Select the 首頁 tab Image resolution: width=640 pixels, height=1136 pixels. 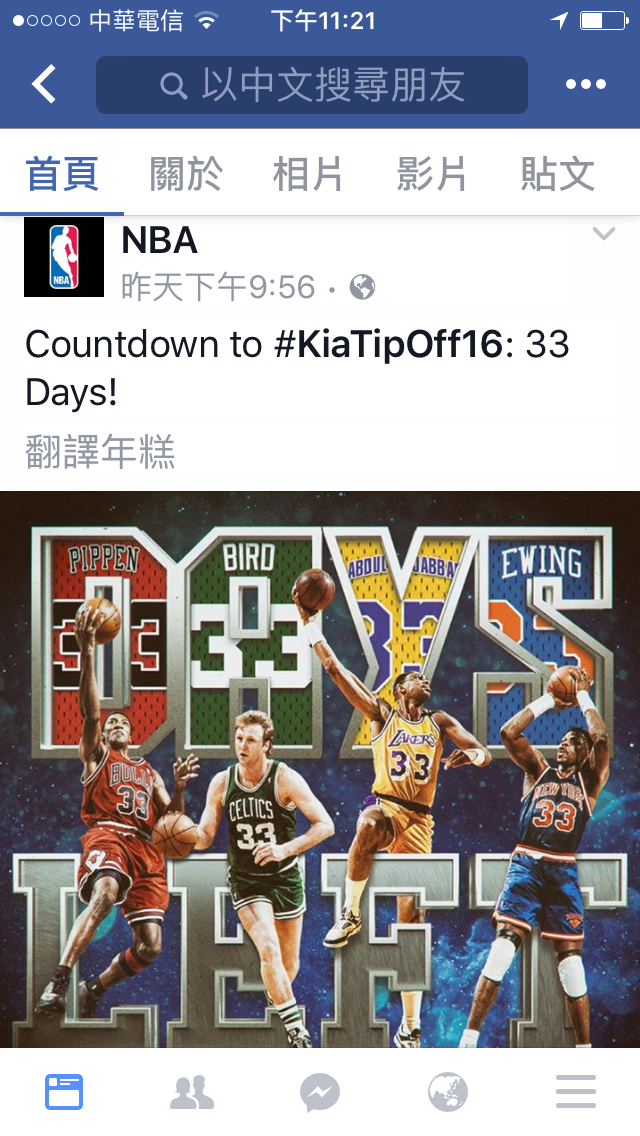(x=62, y=175)
